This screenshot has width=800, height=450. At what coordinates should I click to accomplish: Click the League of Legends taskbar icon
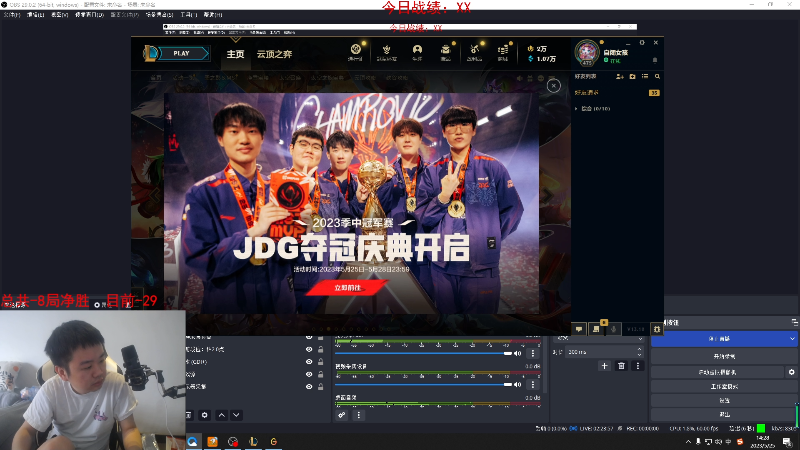tap(253, 441)
